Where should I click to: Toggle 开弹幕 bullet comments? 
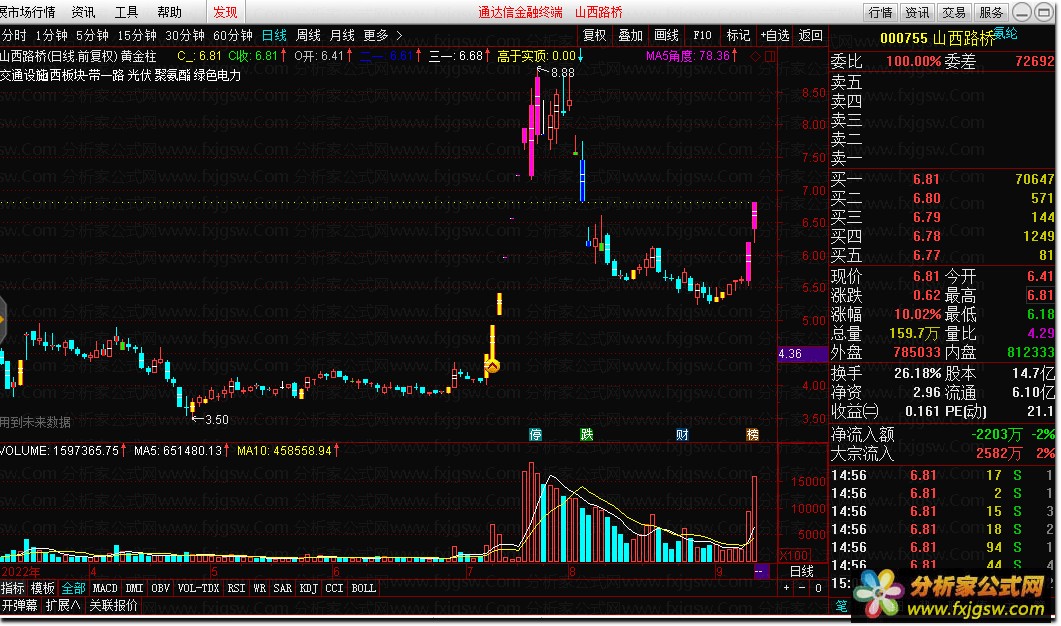[x=20, y=605]
